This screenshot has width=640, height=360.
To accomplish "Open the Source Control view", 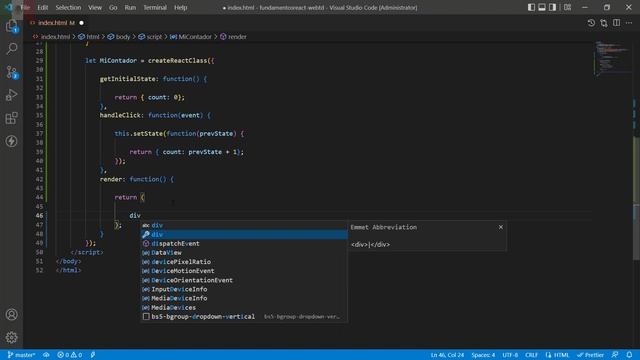I will pos(11,72).
